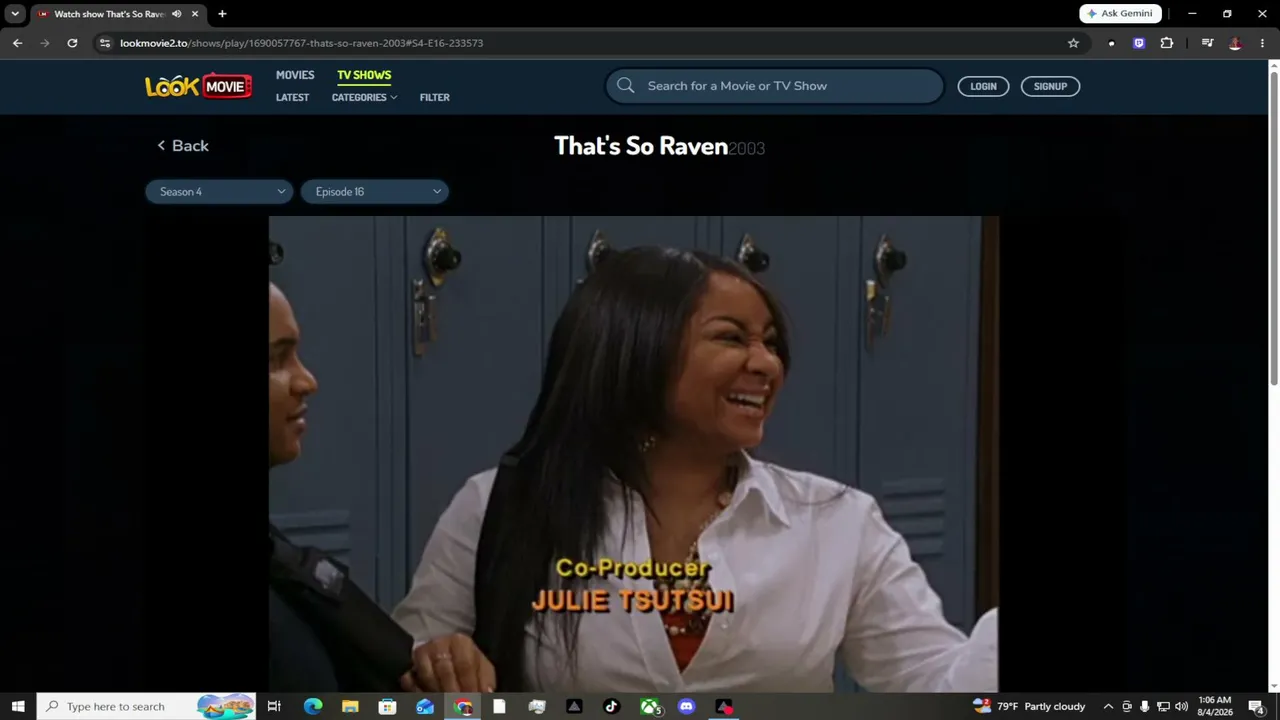
Task: Open the weather widget showing 79°F
Action: 1029,706
